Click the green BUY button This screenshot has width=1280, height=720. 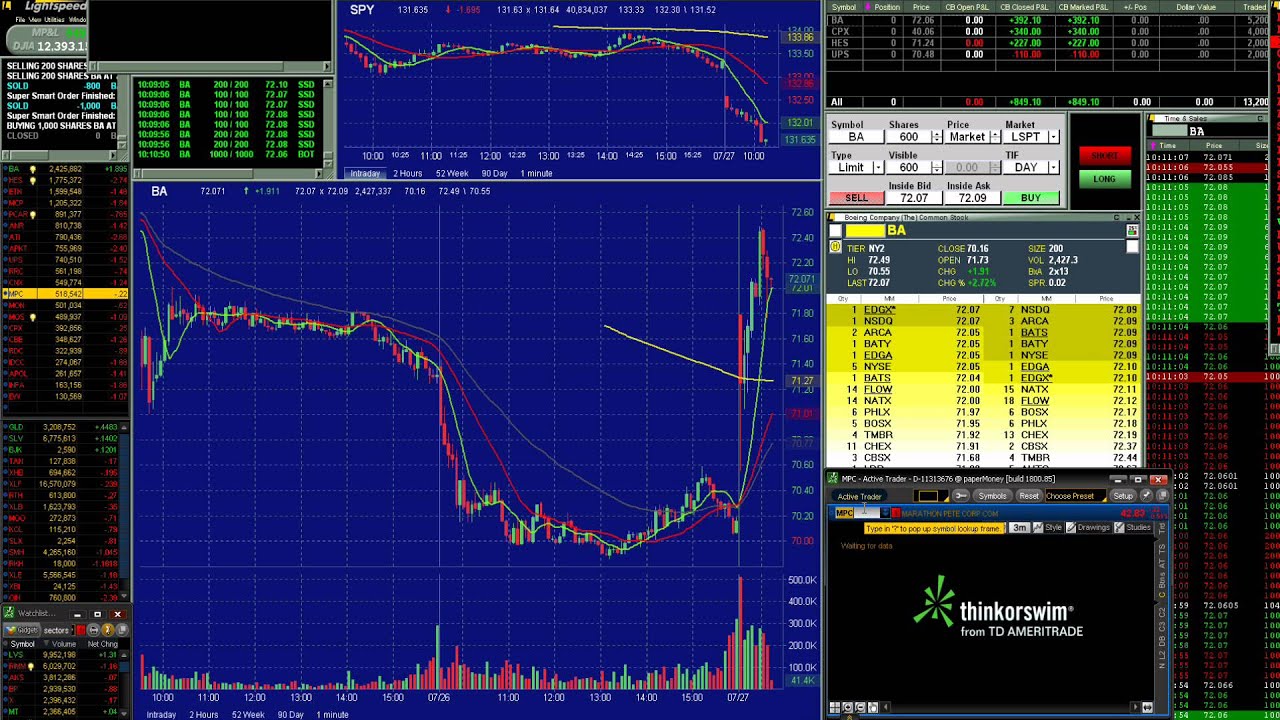click(1031, 198)
